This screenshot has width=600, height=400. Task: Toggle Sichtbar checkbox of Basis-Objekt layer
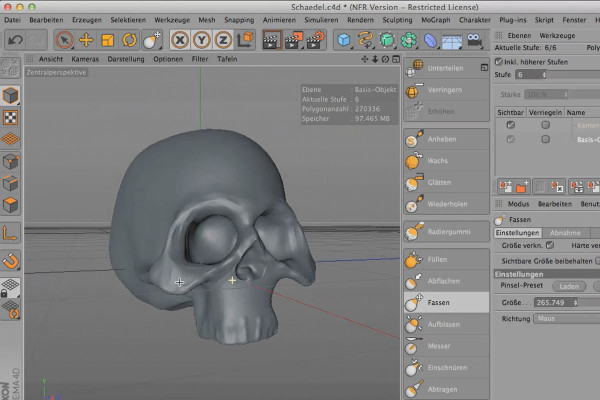[510, 139]
